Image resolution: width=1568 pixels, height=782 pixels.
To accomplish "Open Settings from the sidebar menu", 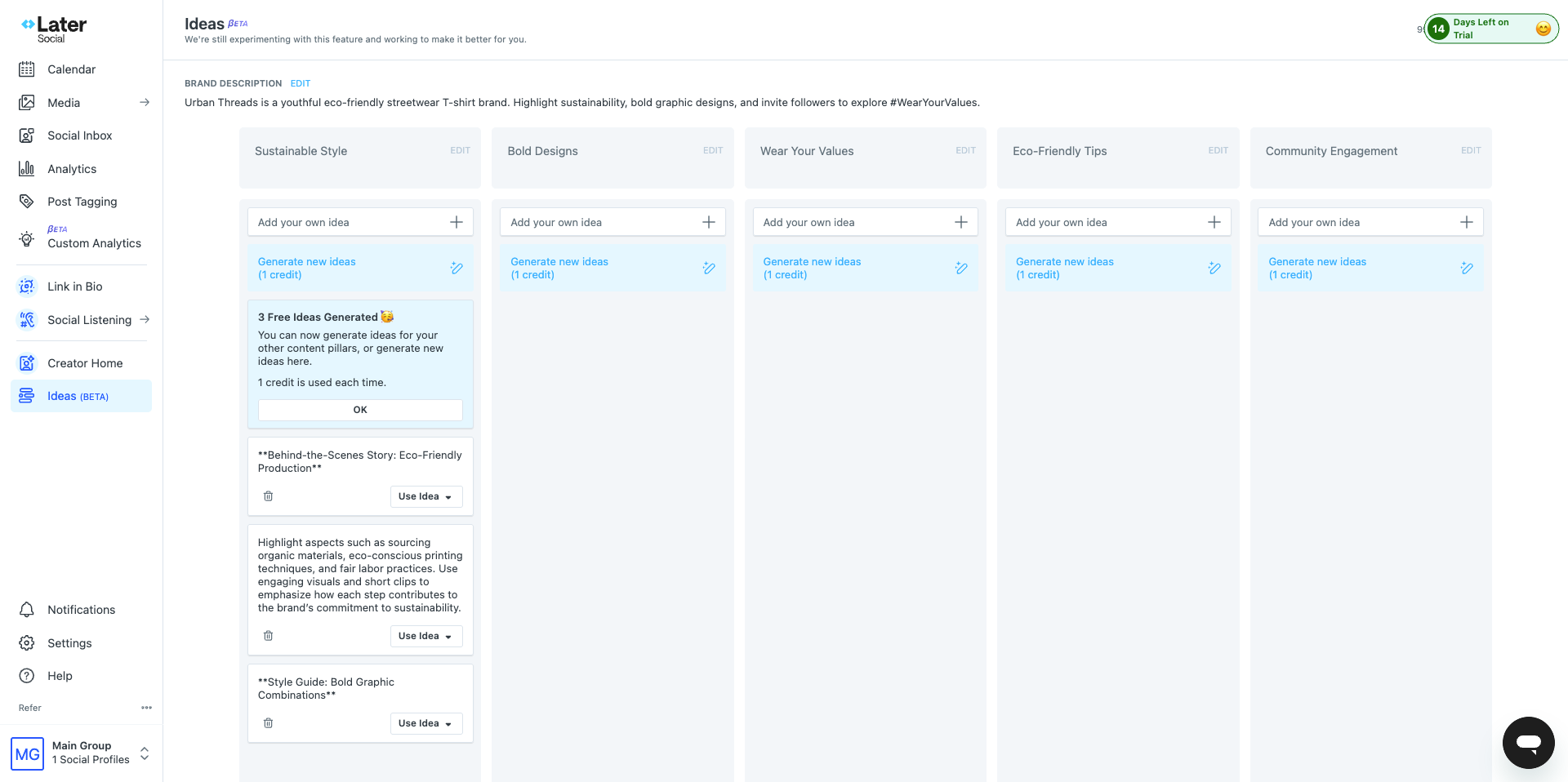I will tap(69, 642).
